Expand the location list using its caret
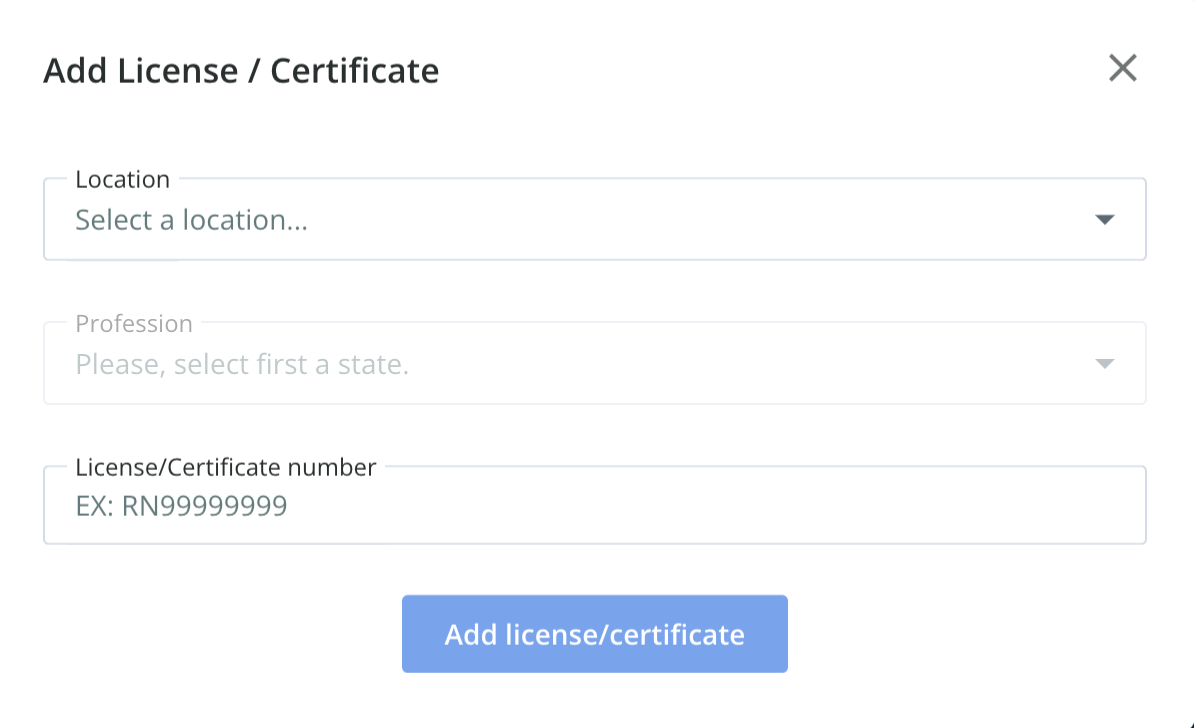 pyautogui.click(x=1104, y=220)
